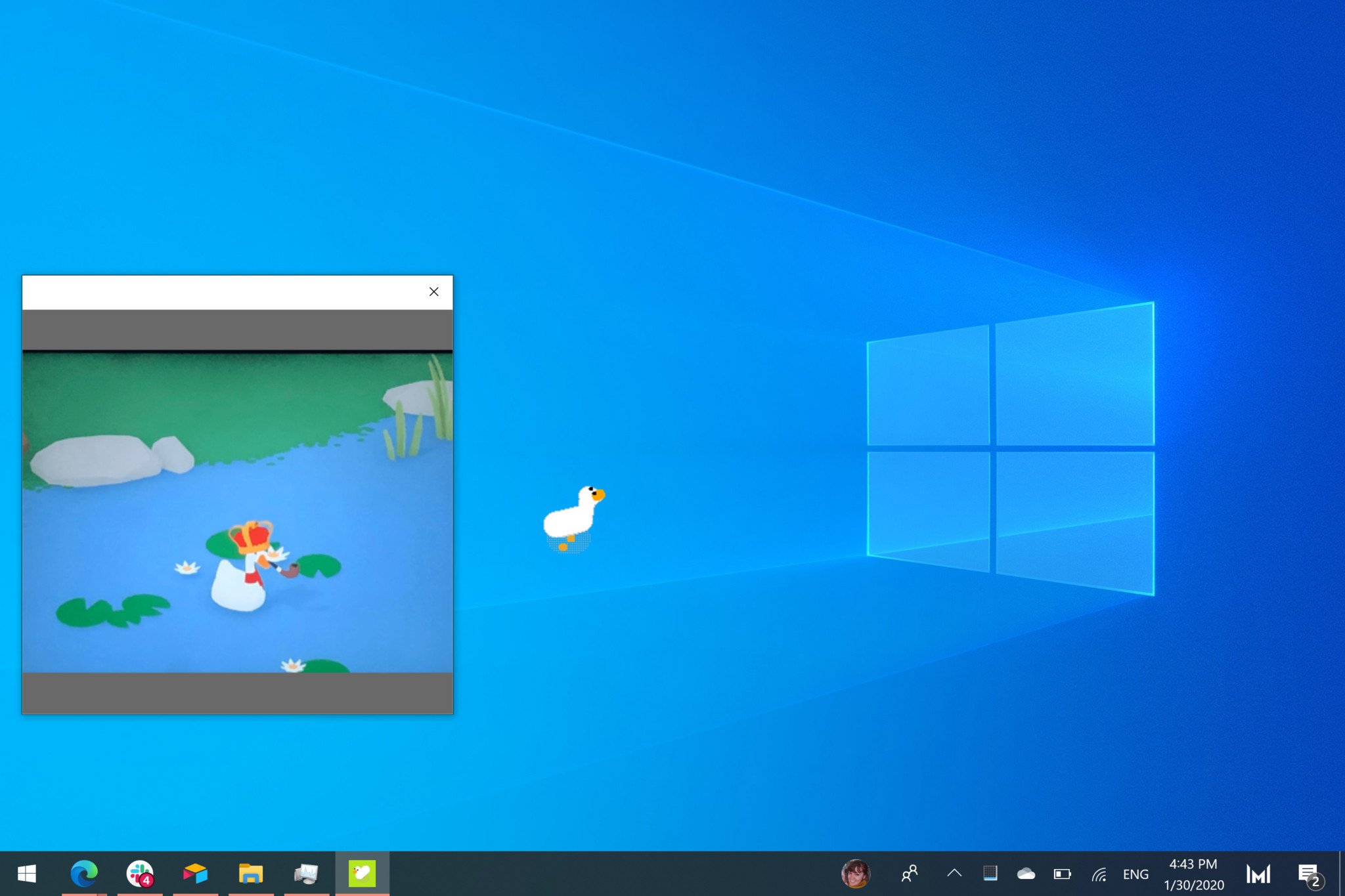The width and height of the screenshot is (1345, 896).
Task: Click the M logo tray icon
Action: [x=1258, y=874]
